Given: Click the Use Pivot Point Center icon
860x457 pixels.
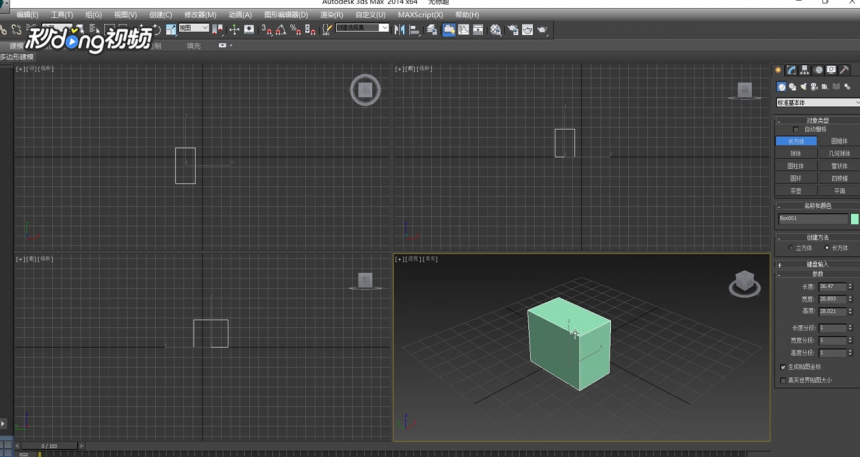Looking at the screenshot, I should click(x=218, y=30).
